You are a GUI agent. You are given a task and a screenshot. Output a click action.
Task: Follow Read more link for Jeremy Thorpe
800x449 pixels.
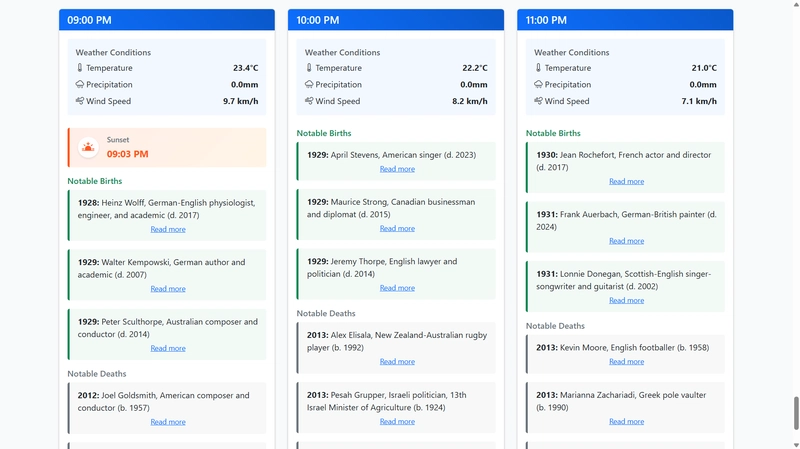[397, 288]
